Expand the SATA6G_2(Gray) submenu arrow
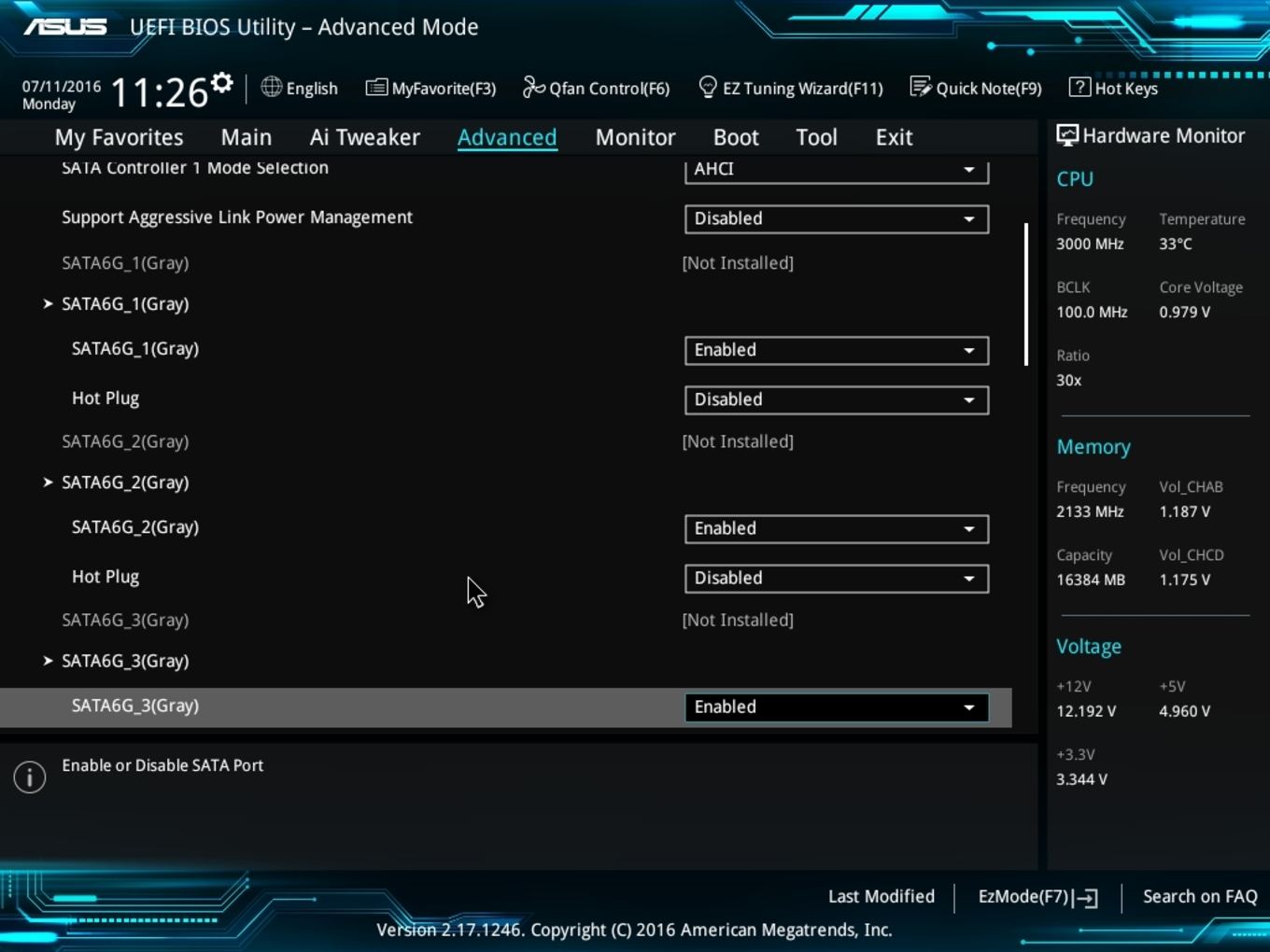This screenshot has height=952, width=1270. [48, 482]
